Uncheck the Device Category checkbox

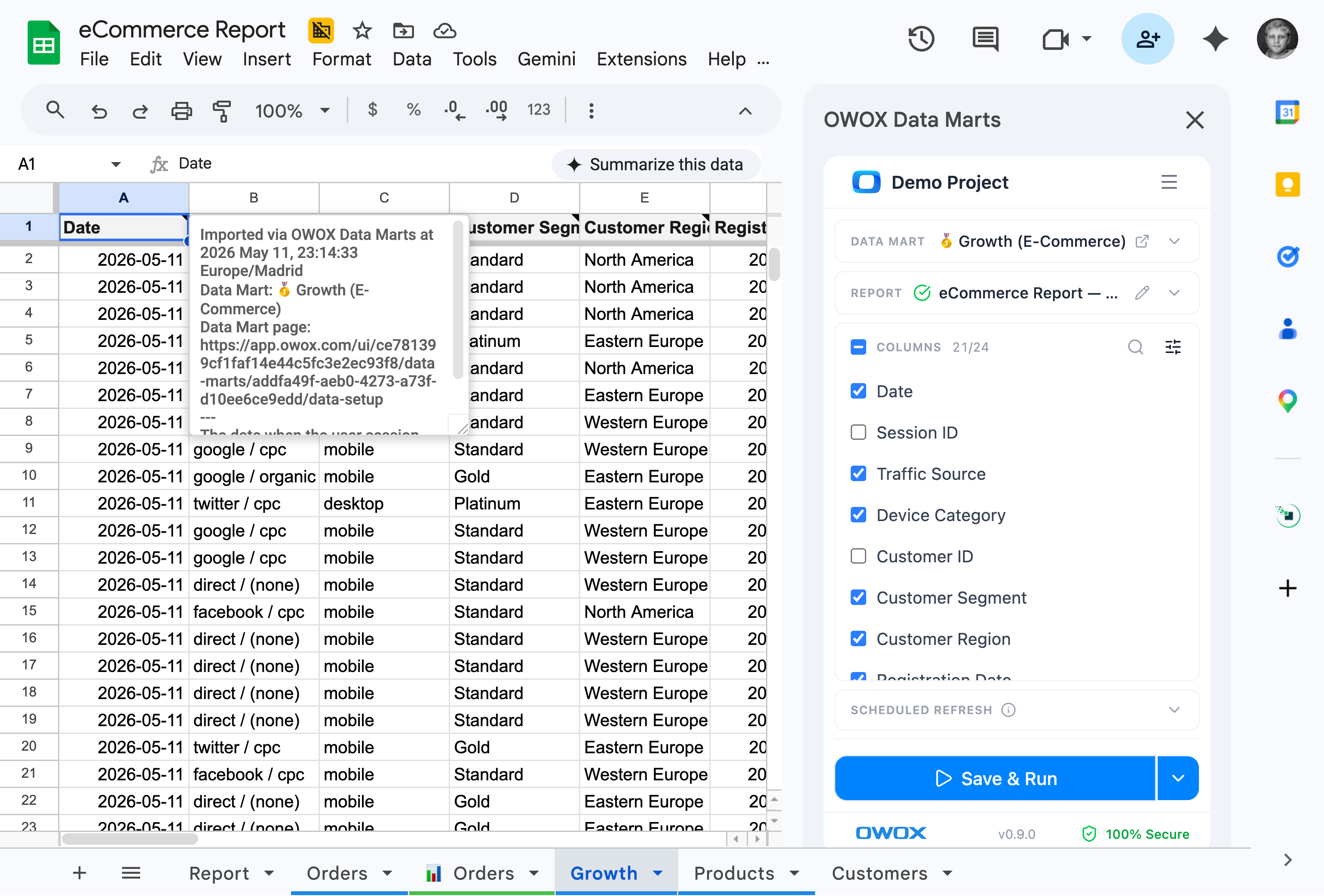858,515
